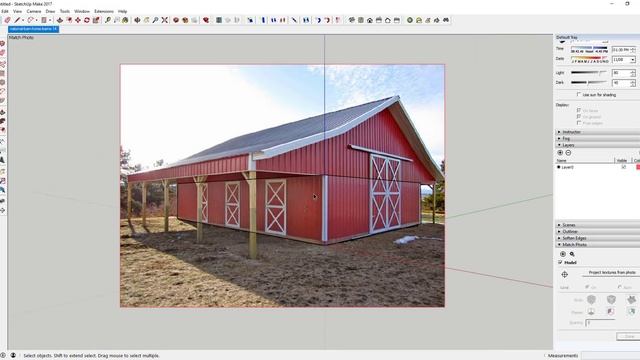The width and height of the screenshot is (640, 360).
Task: Click the Add Location green icon
Action: (x=409, y=20)
